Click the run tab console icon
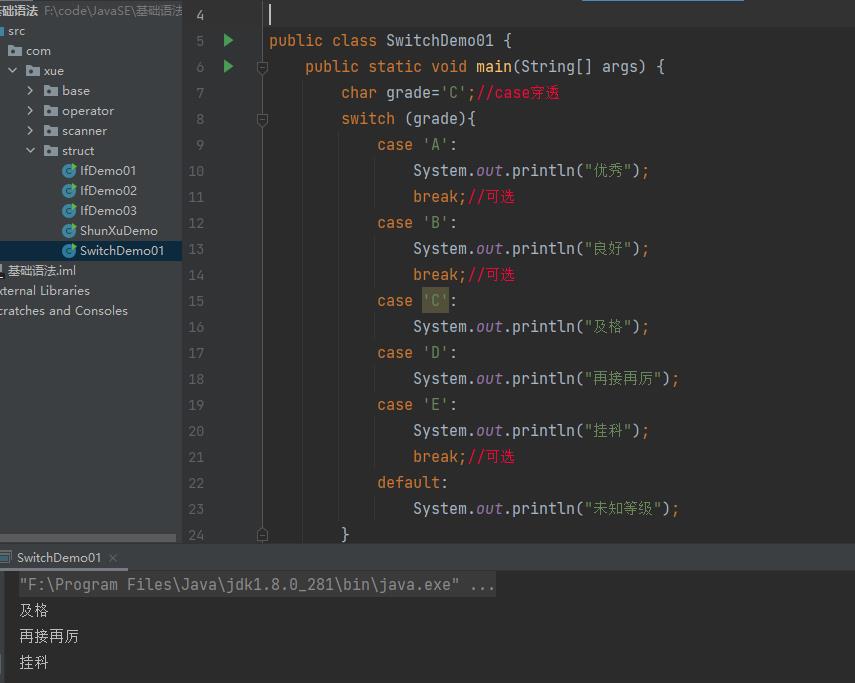 coord(5,558)
